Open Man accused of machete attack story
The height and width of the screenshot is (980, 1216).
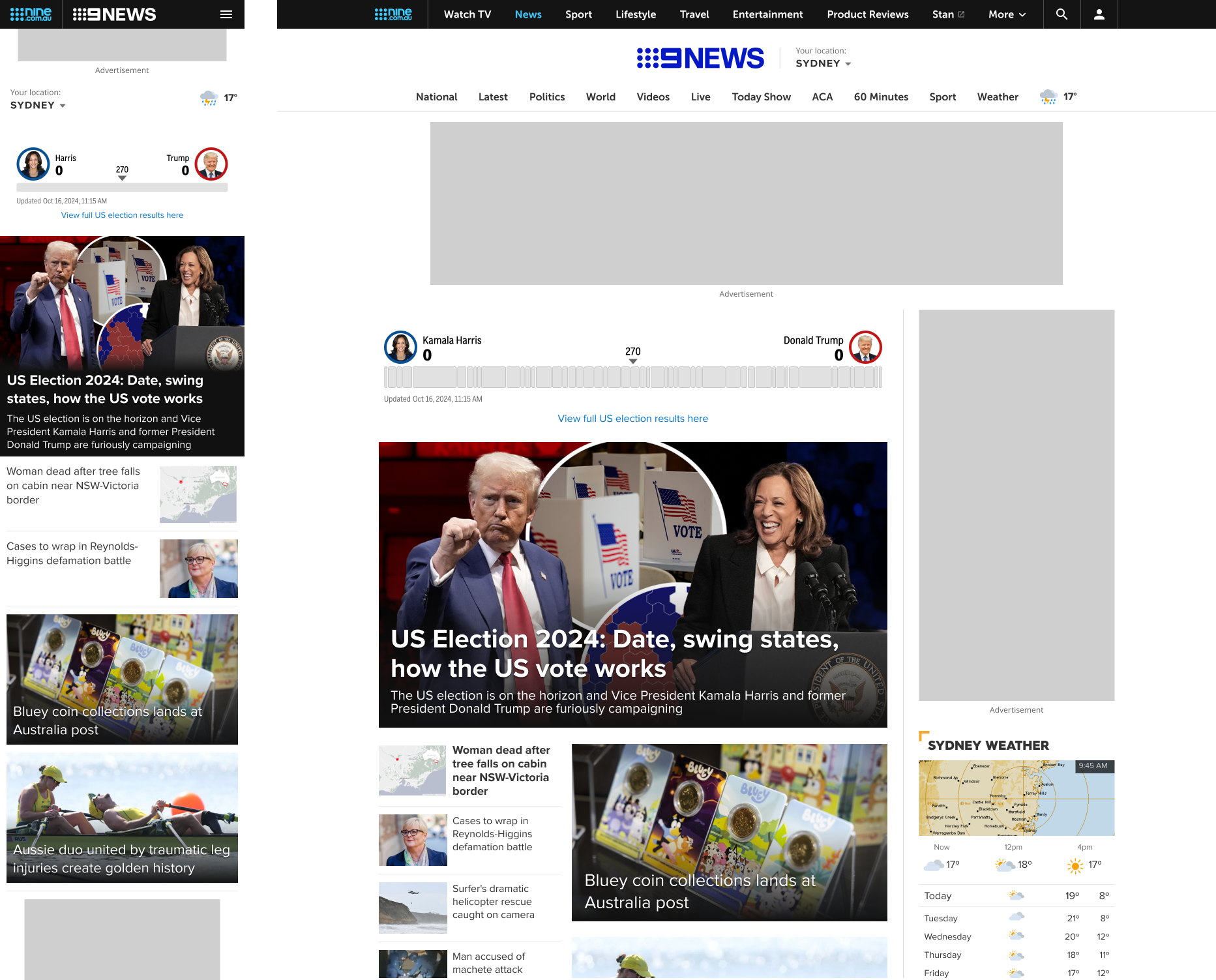489,963
